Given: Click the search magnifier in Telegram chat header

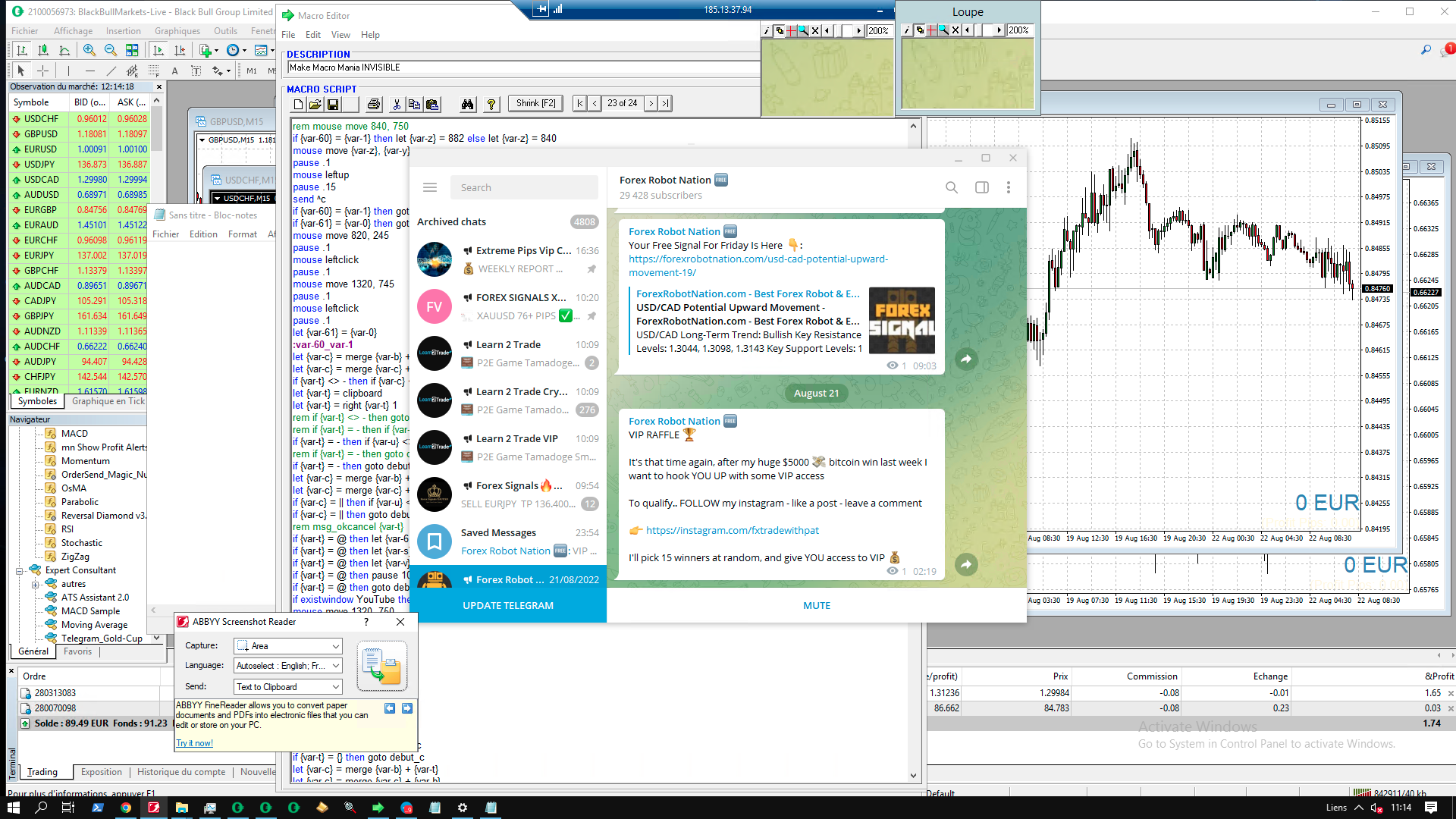Looking at the screenshot, I should pos(952,187).
